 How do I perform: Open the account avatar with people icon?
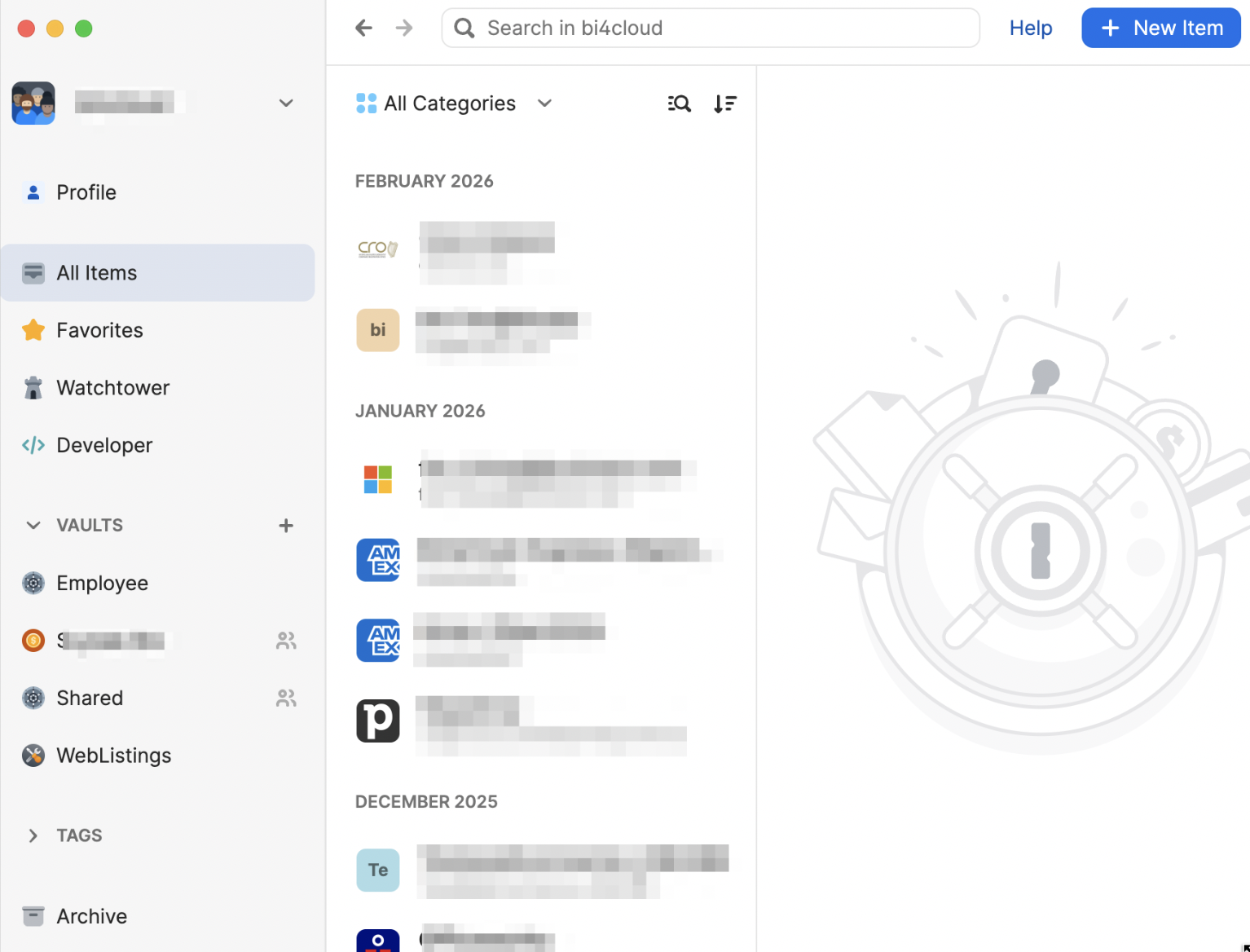click(x=33, y=103)
